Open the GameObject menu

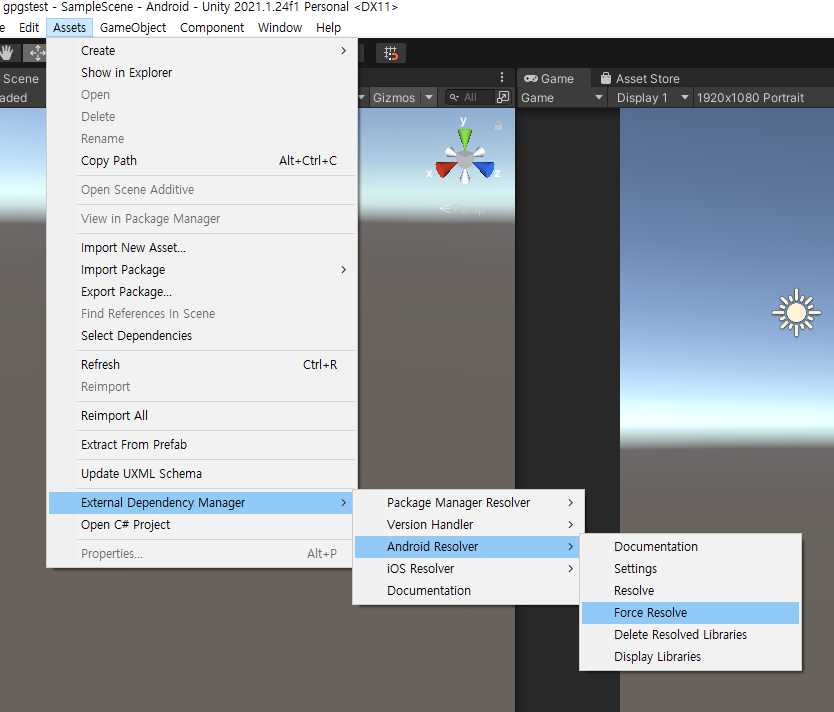[x=133, y=28]
